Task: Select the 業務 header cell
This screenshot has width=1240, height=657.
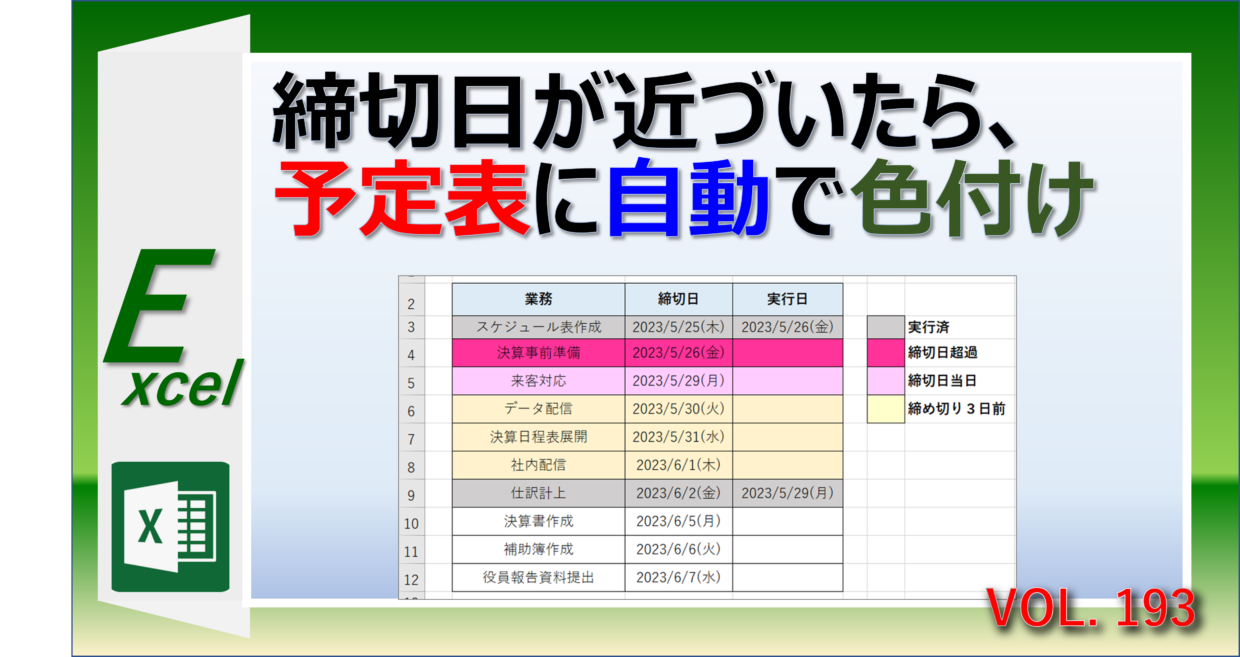Action: 538,299
